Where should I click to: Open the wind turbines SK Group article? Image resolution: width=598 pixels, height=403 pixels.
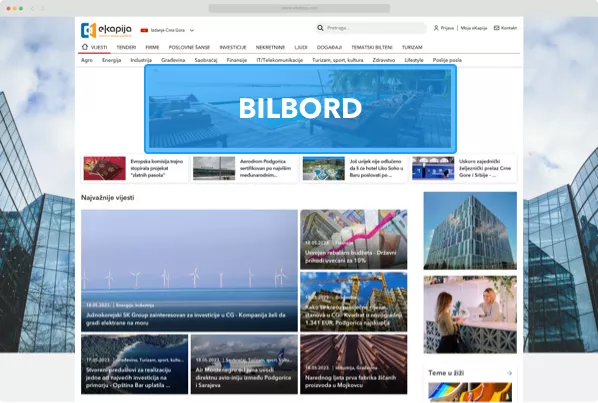point(189,270)
